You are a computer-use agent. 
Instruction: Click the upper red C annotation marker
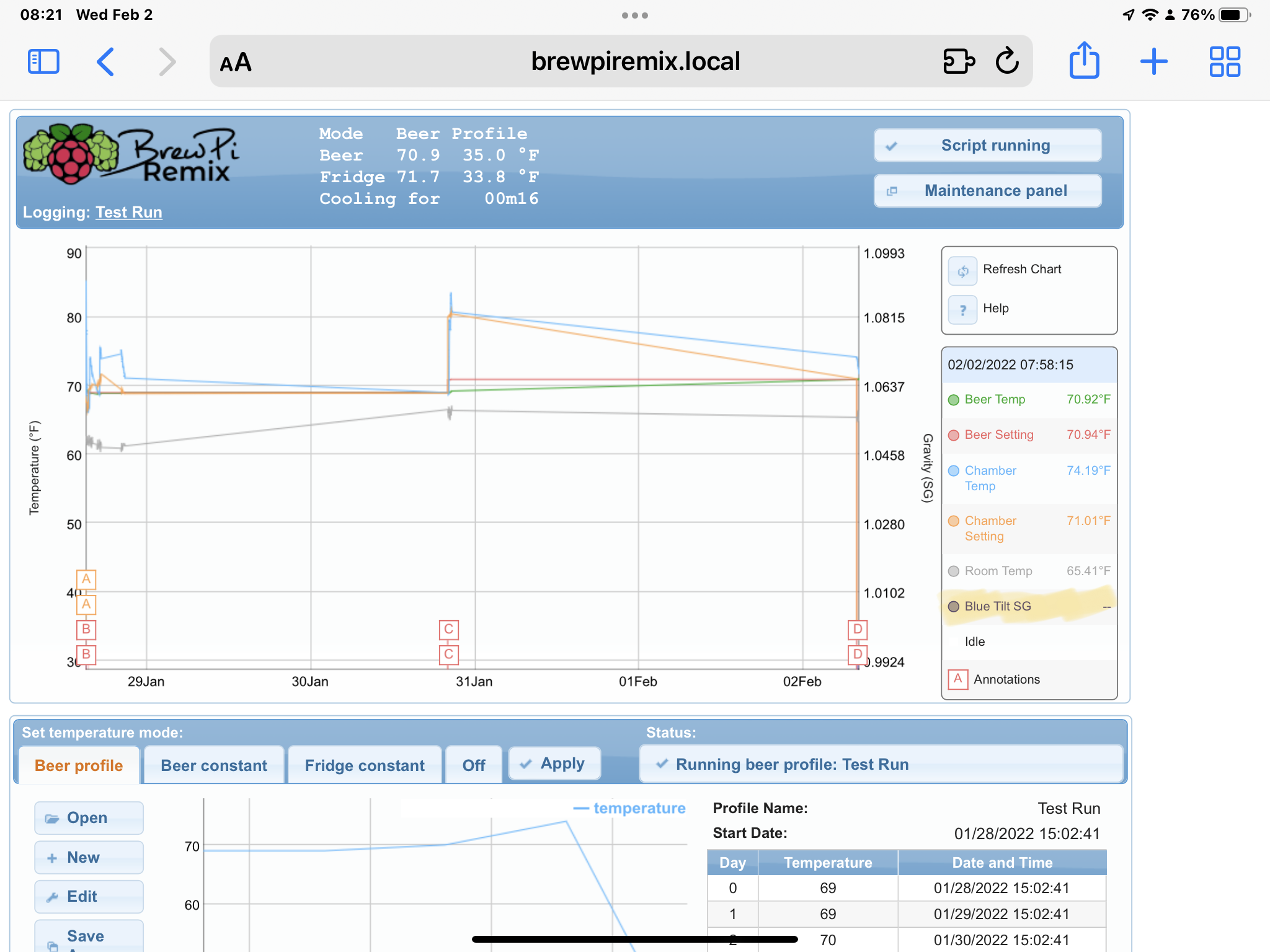(448, 630)
